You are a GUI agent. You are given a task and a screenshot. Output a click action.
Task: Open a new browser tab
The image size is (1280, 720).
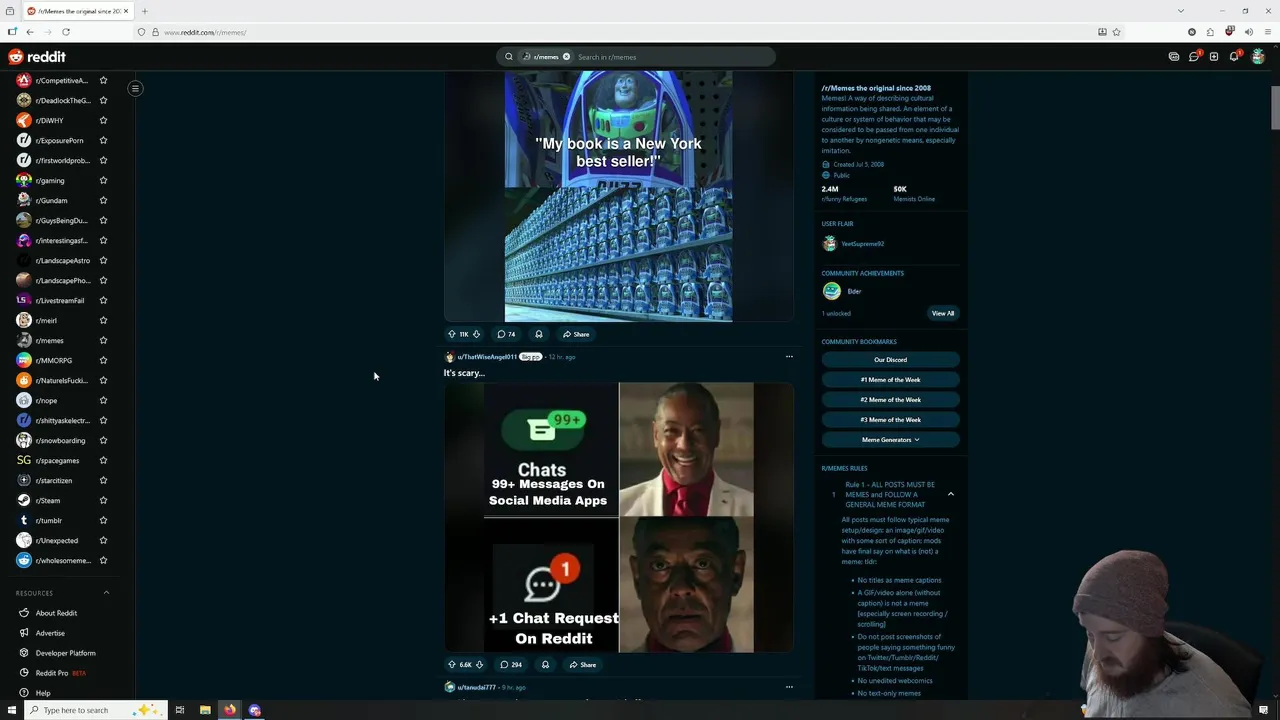pos(144,11)
